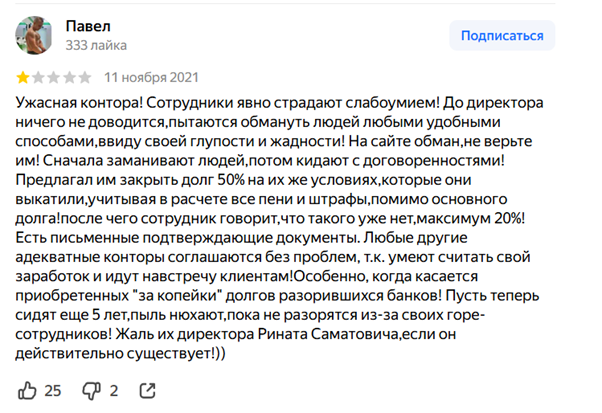Click the opening words Ужасная контора
The image size is (602, 413).
pos(78,103)
